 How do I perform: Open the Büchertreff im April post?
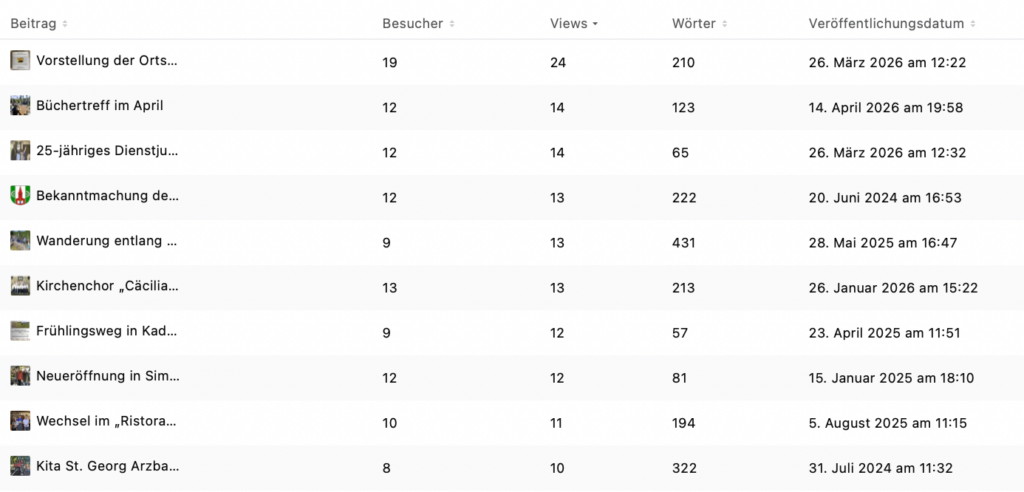click(99, 106)
